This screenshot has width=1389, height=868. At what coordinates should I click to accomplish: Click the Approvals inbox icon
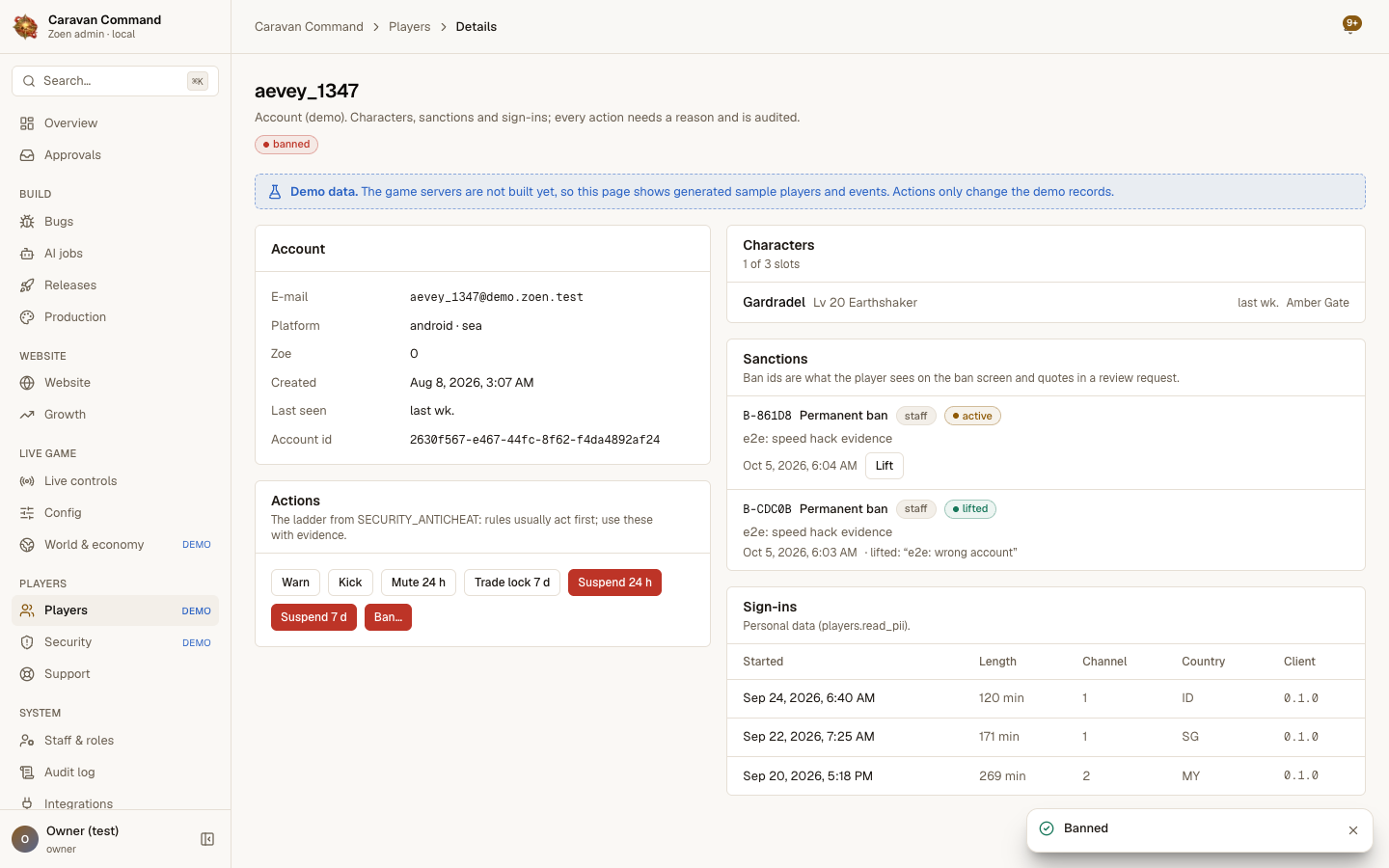[x=27, y=155]
